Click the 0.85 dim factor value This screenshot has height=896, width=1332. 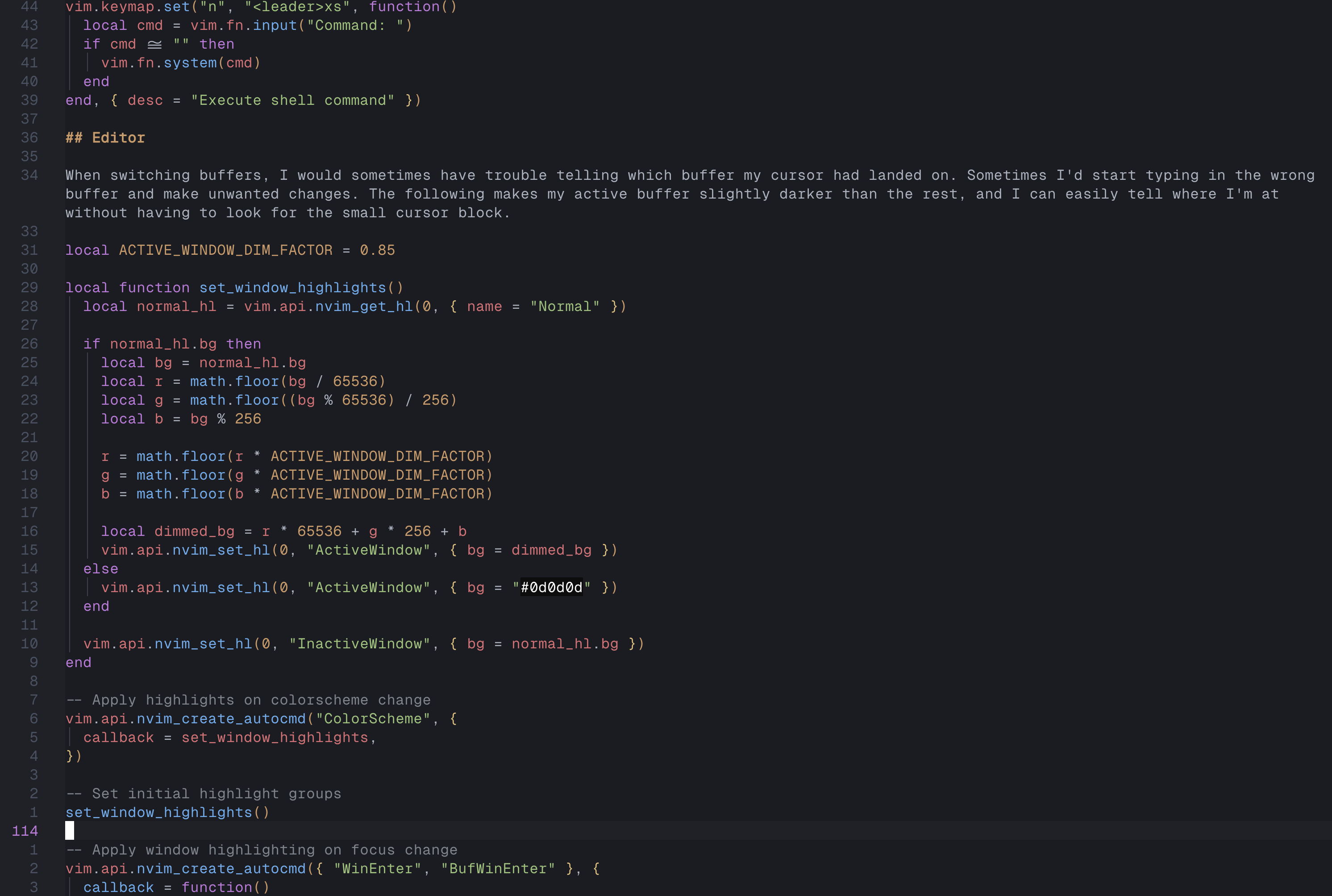coord(377,250)
